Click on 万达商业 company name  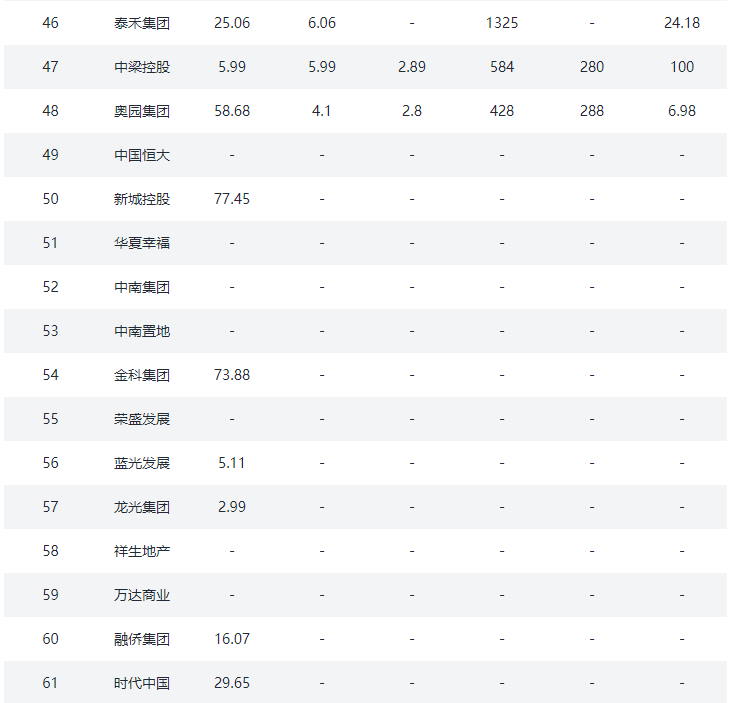coord(142,595)
